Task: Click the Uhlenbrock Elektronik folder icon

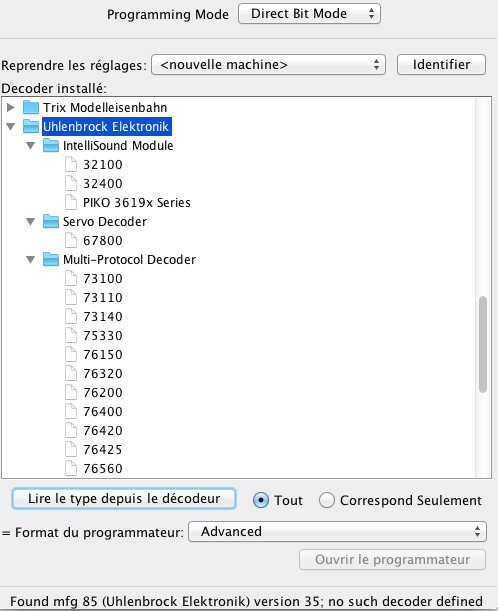Action: tap(31, 126)
